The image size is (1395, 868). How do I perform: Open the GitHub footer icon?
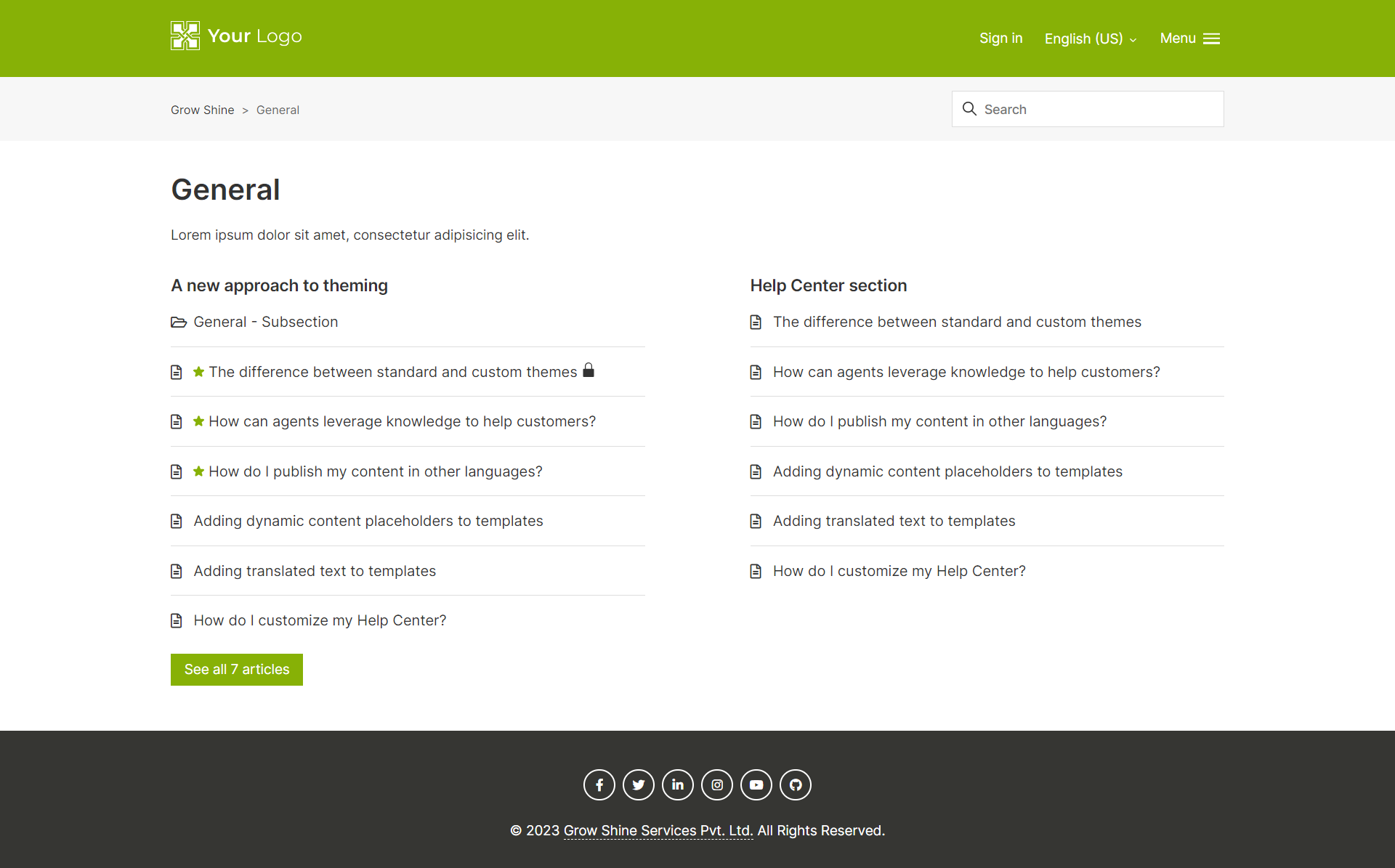(795, 784)
